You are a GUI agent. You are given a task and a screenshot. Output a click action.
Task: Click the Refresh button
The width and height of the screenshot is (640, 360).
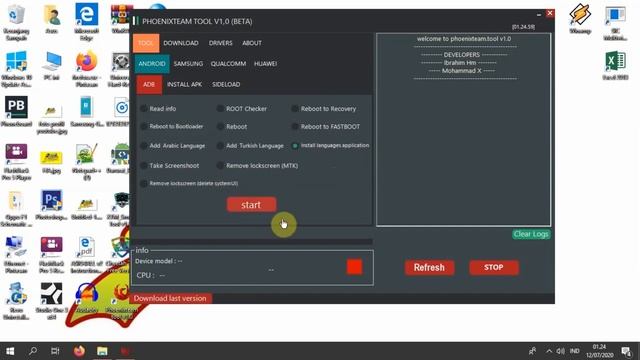429,267
